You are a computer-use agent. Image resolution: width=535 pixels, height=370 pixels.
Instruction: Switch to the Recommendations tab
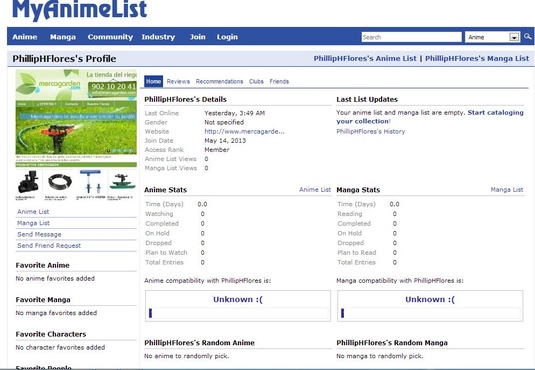coord(219,81)
